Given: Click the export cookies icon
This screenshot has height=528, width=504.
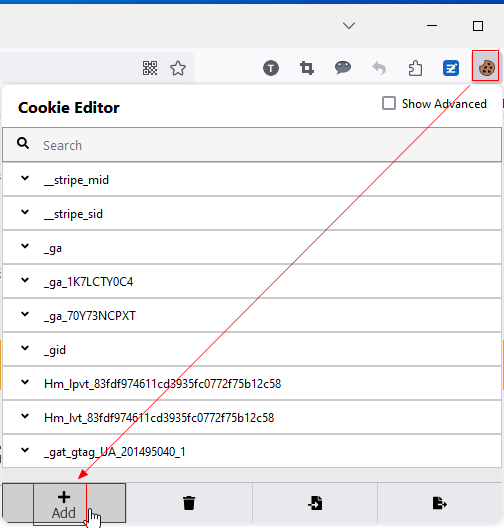Looking at the screenshot, I should tap(439, 503).
